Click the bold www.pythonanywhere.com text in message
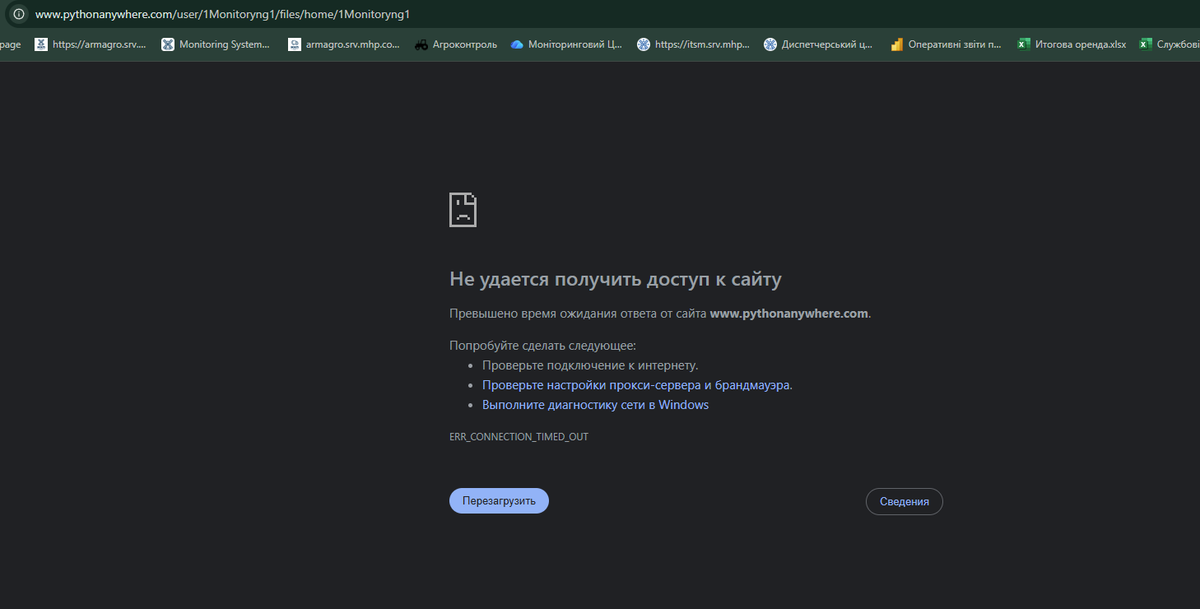1200x609 pixels. click(789, 313)
